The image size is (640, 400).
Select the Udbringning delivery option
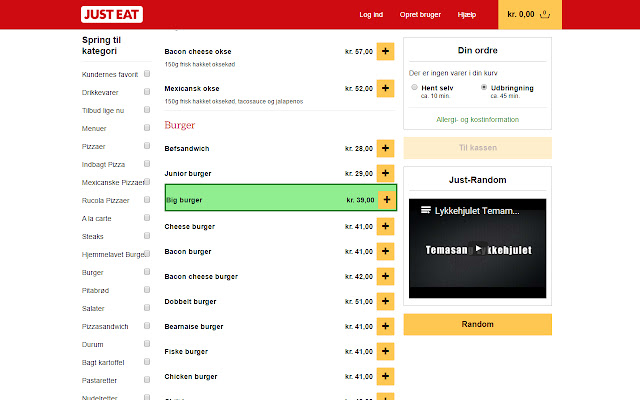click(484, 87)
